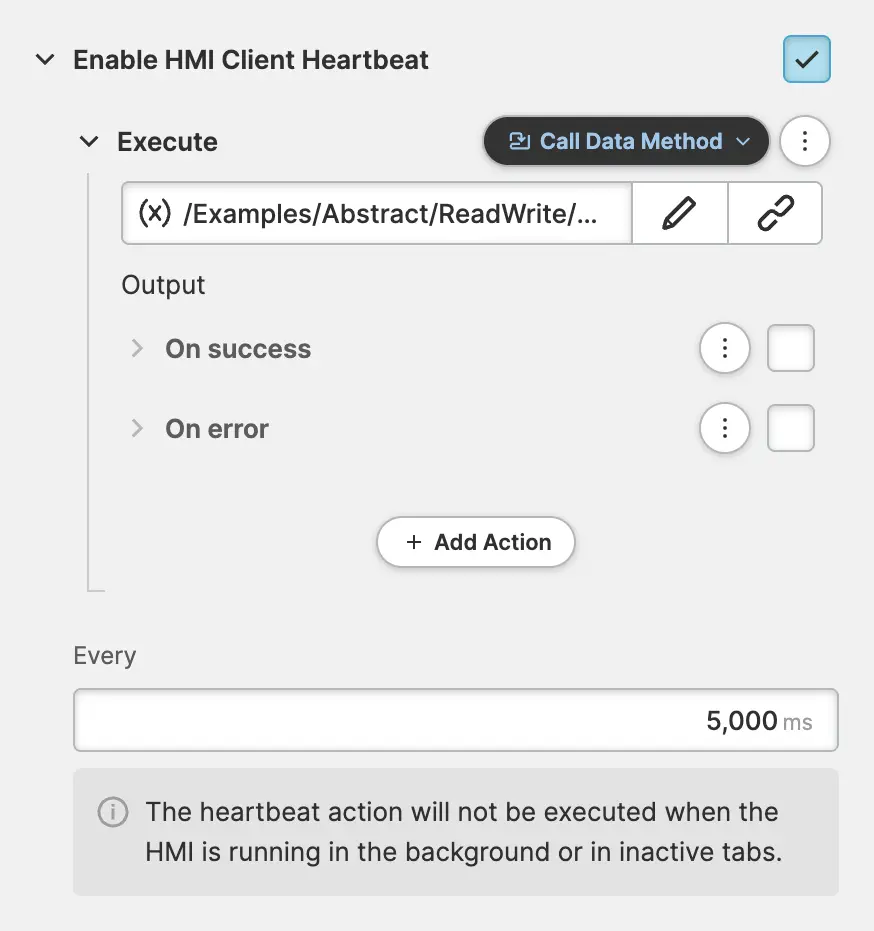The height and width of the screenshot is (931, 874).
Task: Click the heartbeat background notice text
Action: (x=462, y=832)
